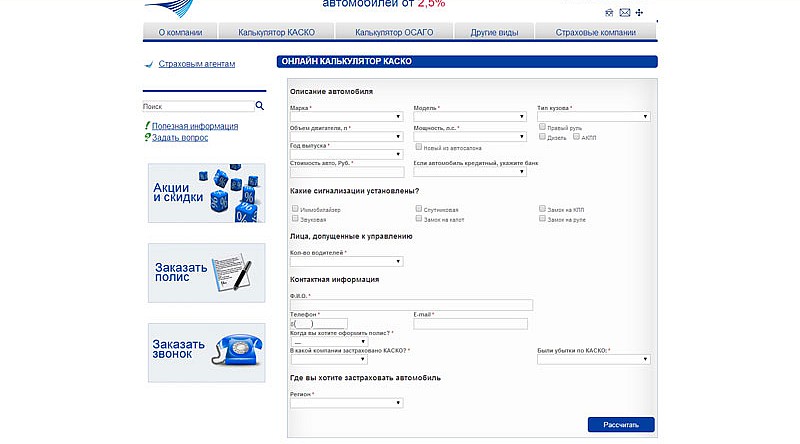Viewport: 800px width, 444px height.
Task: Open the 'Акции и скидки' banner
Action: pos(206,193)
